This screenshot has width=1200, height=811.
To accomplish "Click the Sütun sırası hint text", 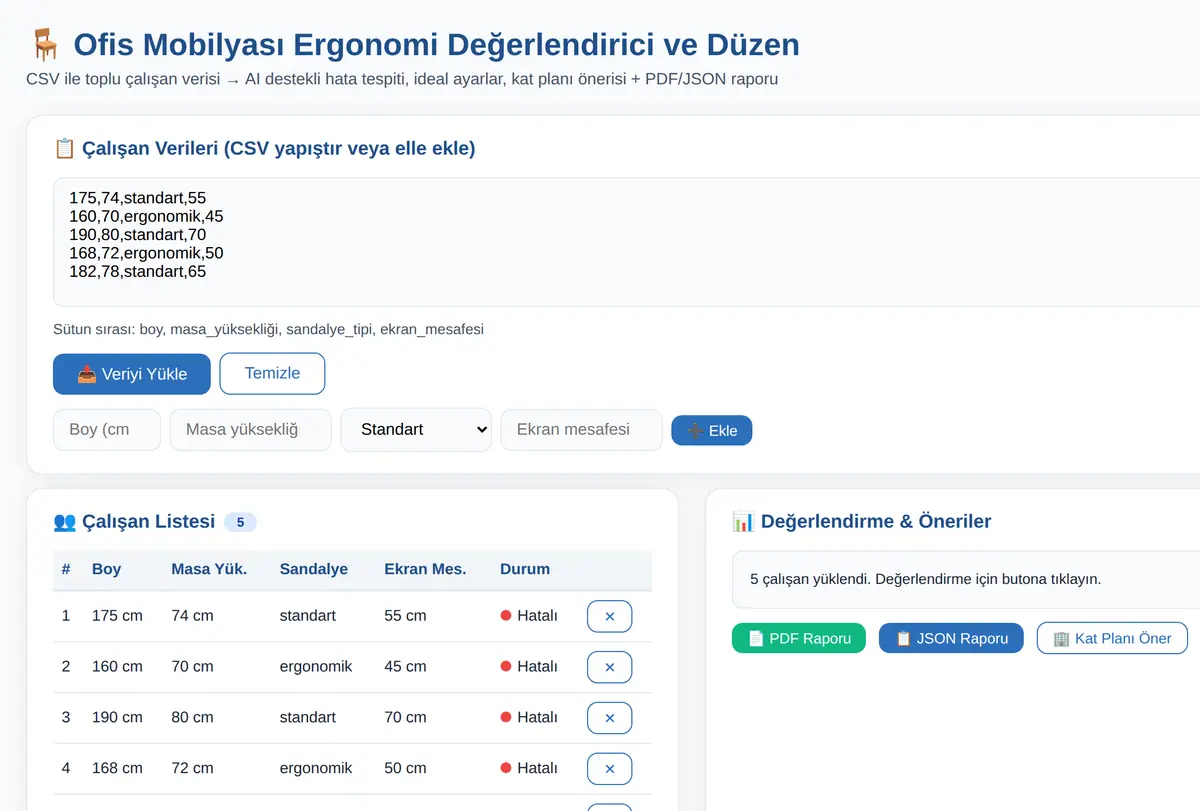I will (268, 329).
